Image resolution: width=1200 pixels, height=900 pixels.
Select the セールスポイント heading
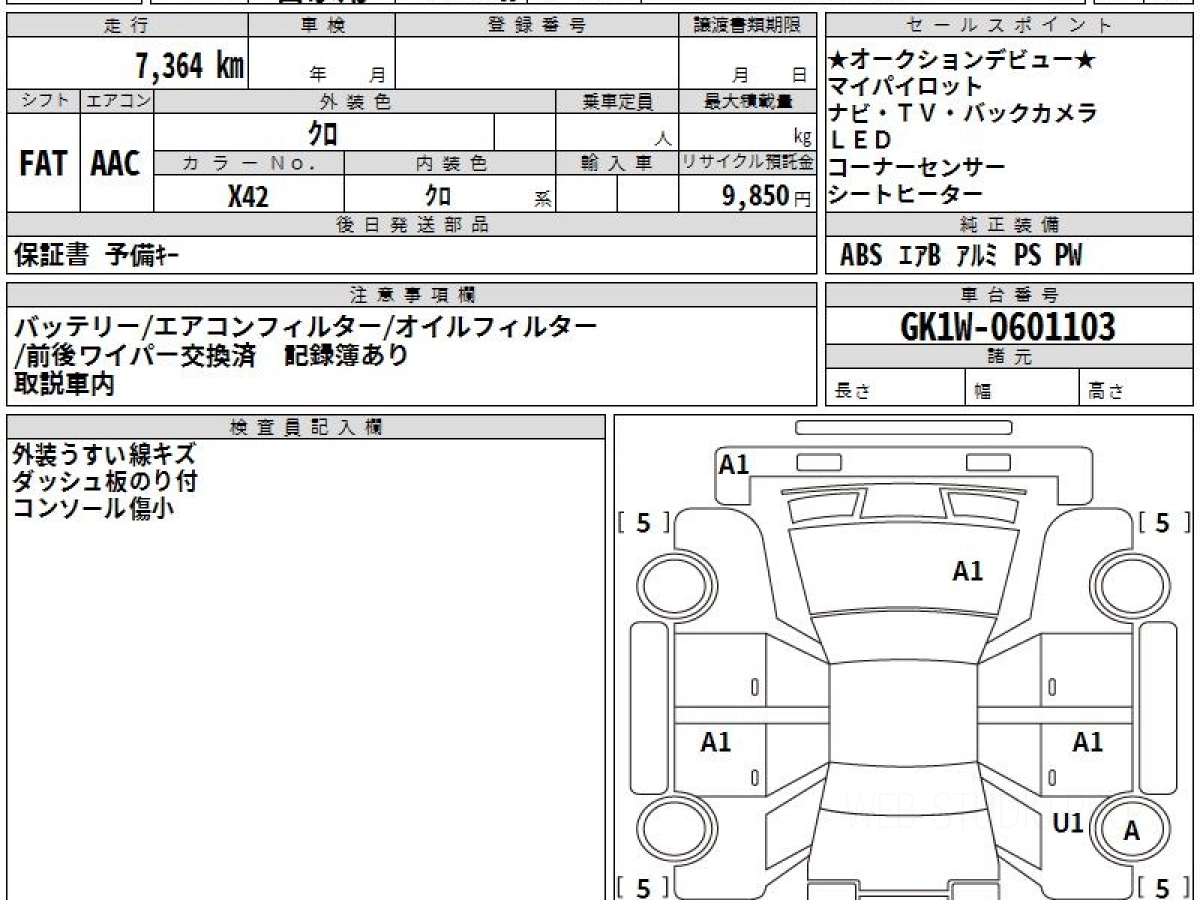pyautogui.click(x=1010, y=26)
